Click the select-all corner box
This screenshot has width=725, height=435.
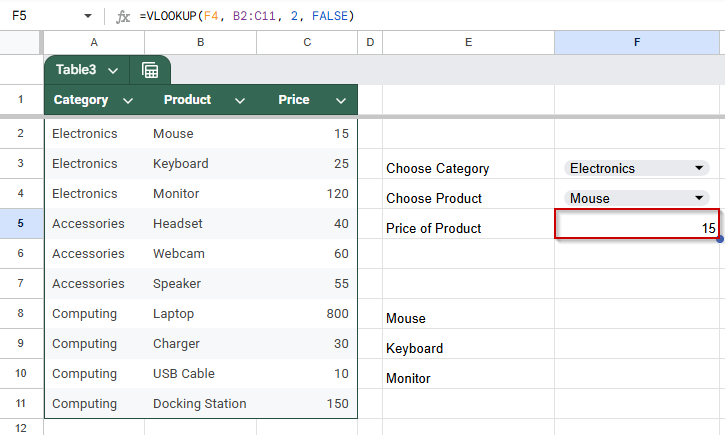coord(20,43)
